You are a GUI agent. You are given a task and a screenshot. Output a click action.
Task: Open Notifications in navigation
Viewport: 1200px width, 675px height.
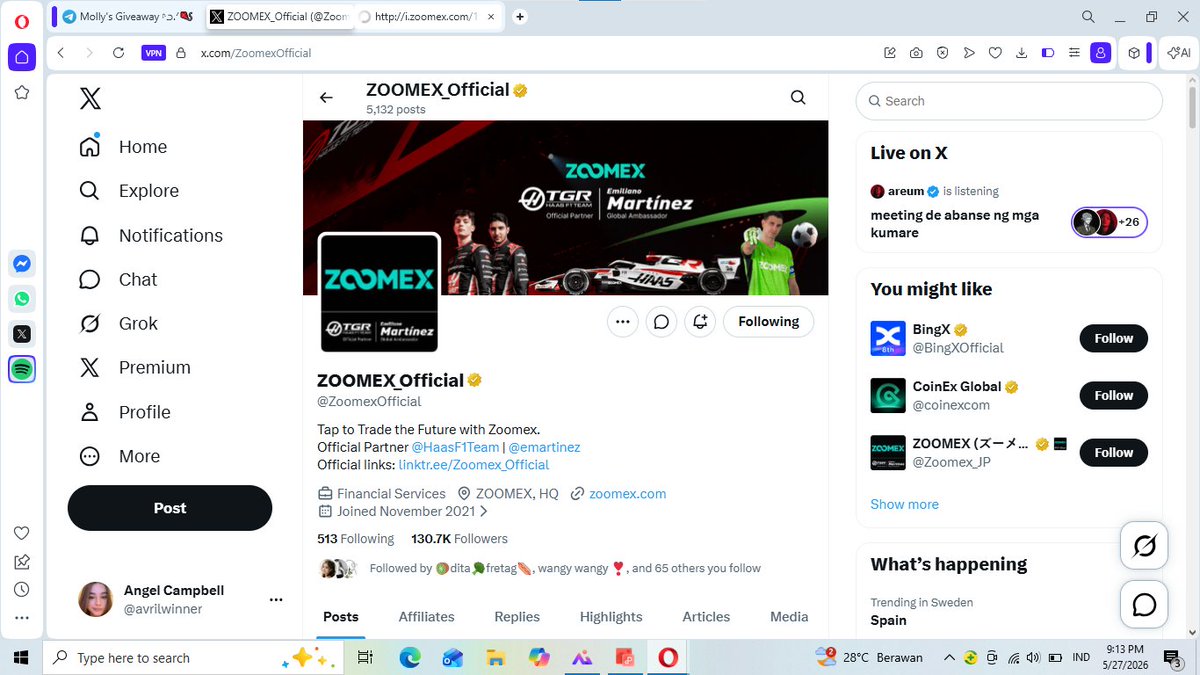151,235
